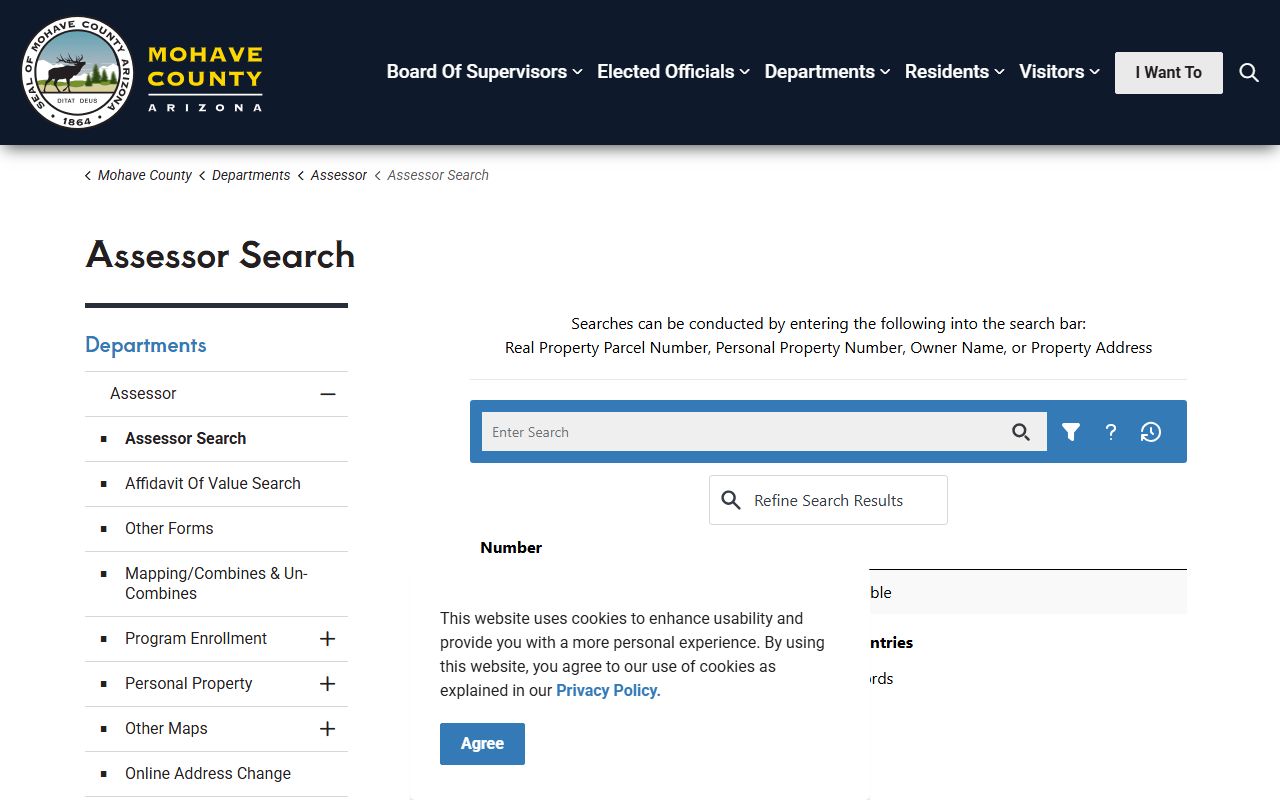The width and height of the screenshot is (1280, 800).
Task: Open Program Enrollment page link
Action: pyautogui.click(x=196, y=638)
